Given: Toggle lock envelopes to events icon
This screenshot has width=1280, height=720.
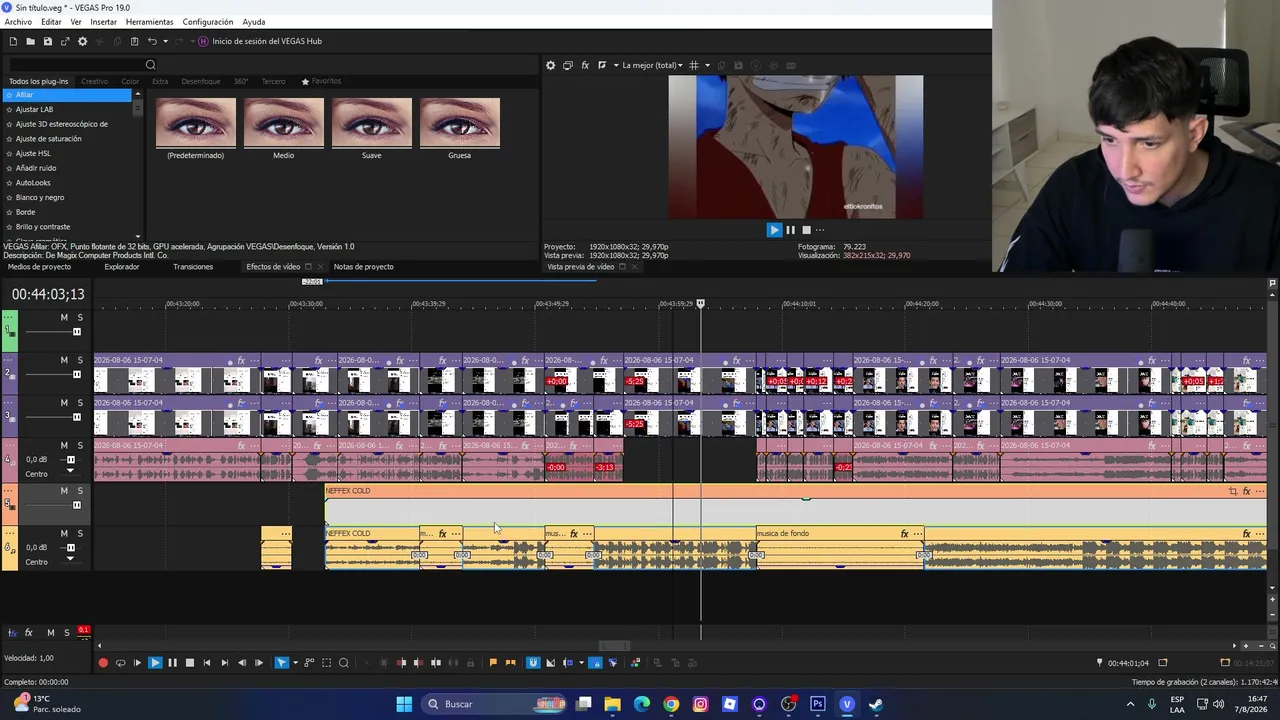Looking at the screenshot, I should point(596,663).
